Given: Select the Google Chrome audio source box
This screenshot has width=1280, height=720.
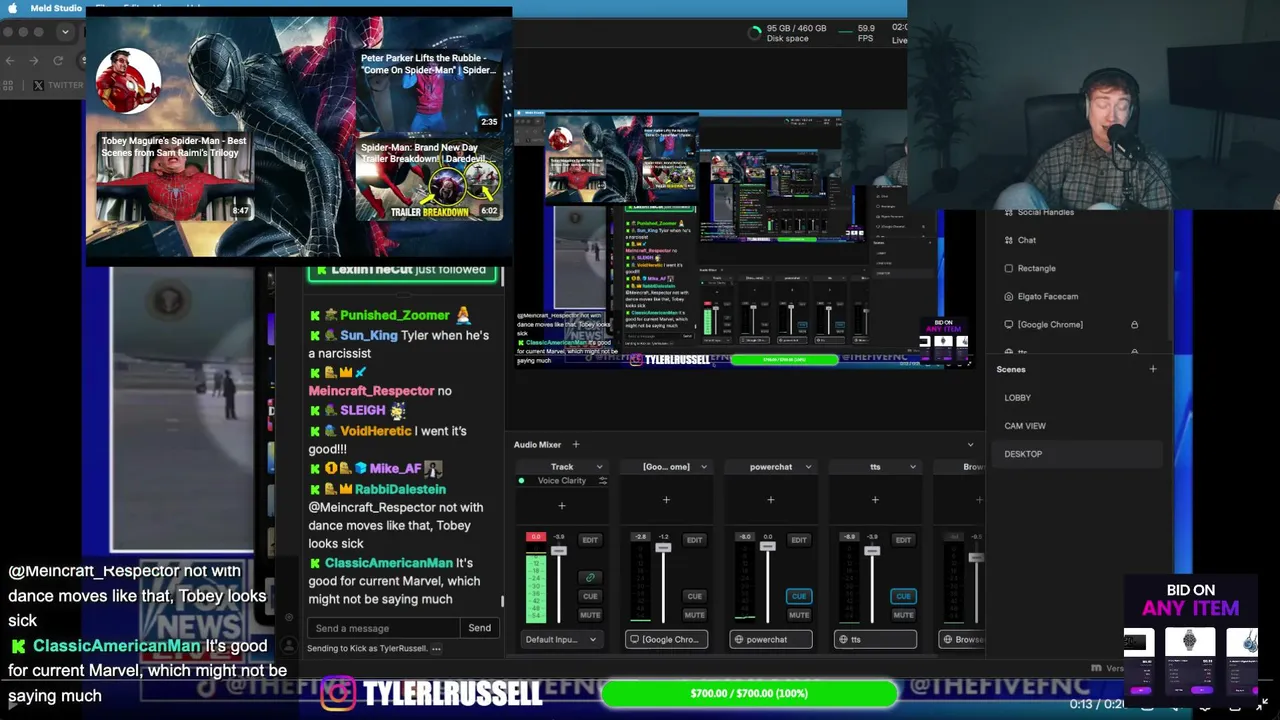Looking at the screenshot, I should tap(666, 639).
